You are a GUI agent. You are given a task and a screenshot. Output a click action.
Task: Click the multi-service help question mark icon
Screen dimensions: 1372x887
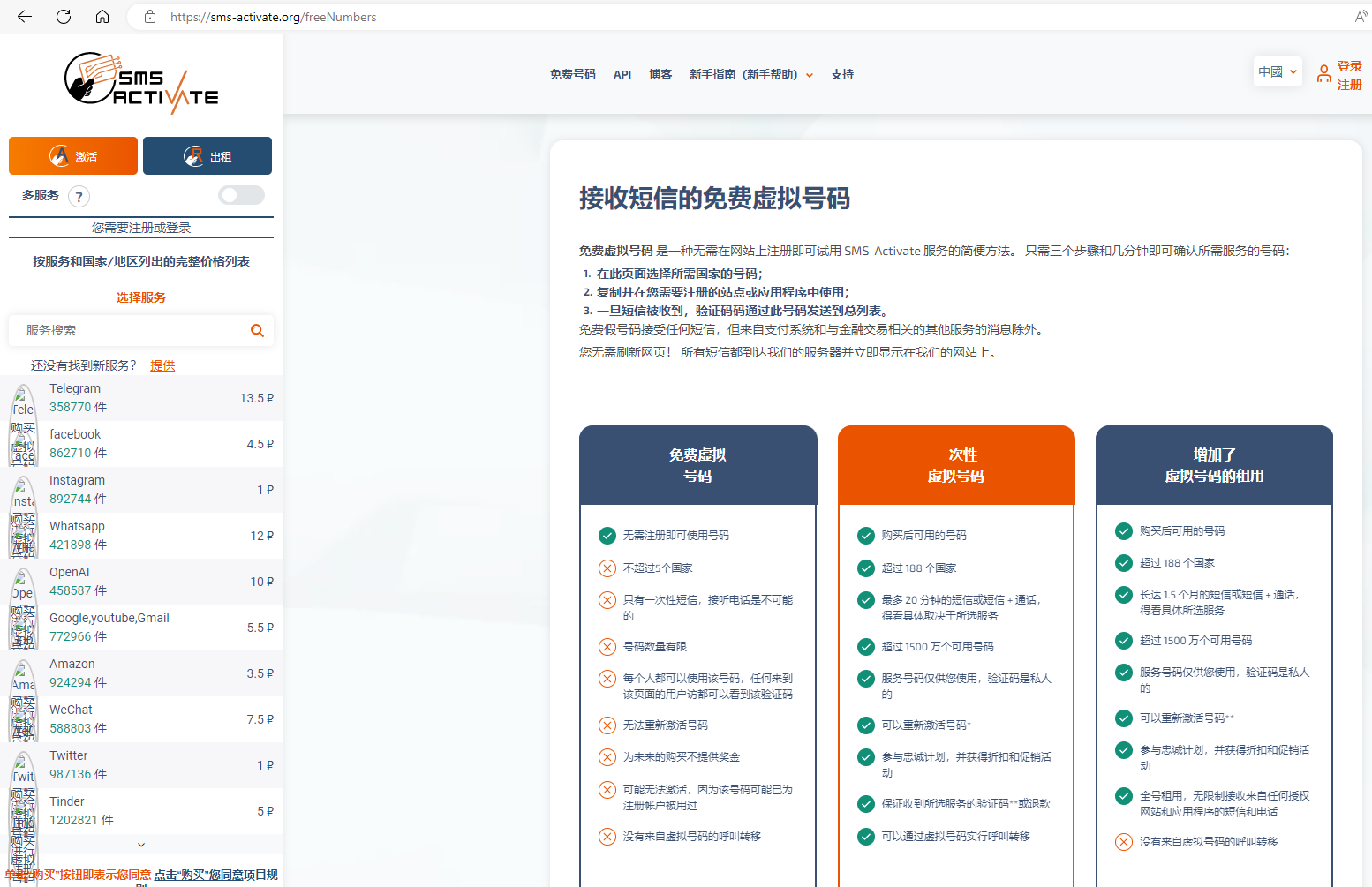[x=79, y=197]
